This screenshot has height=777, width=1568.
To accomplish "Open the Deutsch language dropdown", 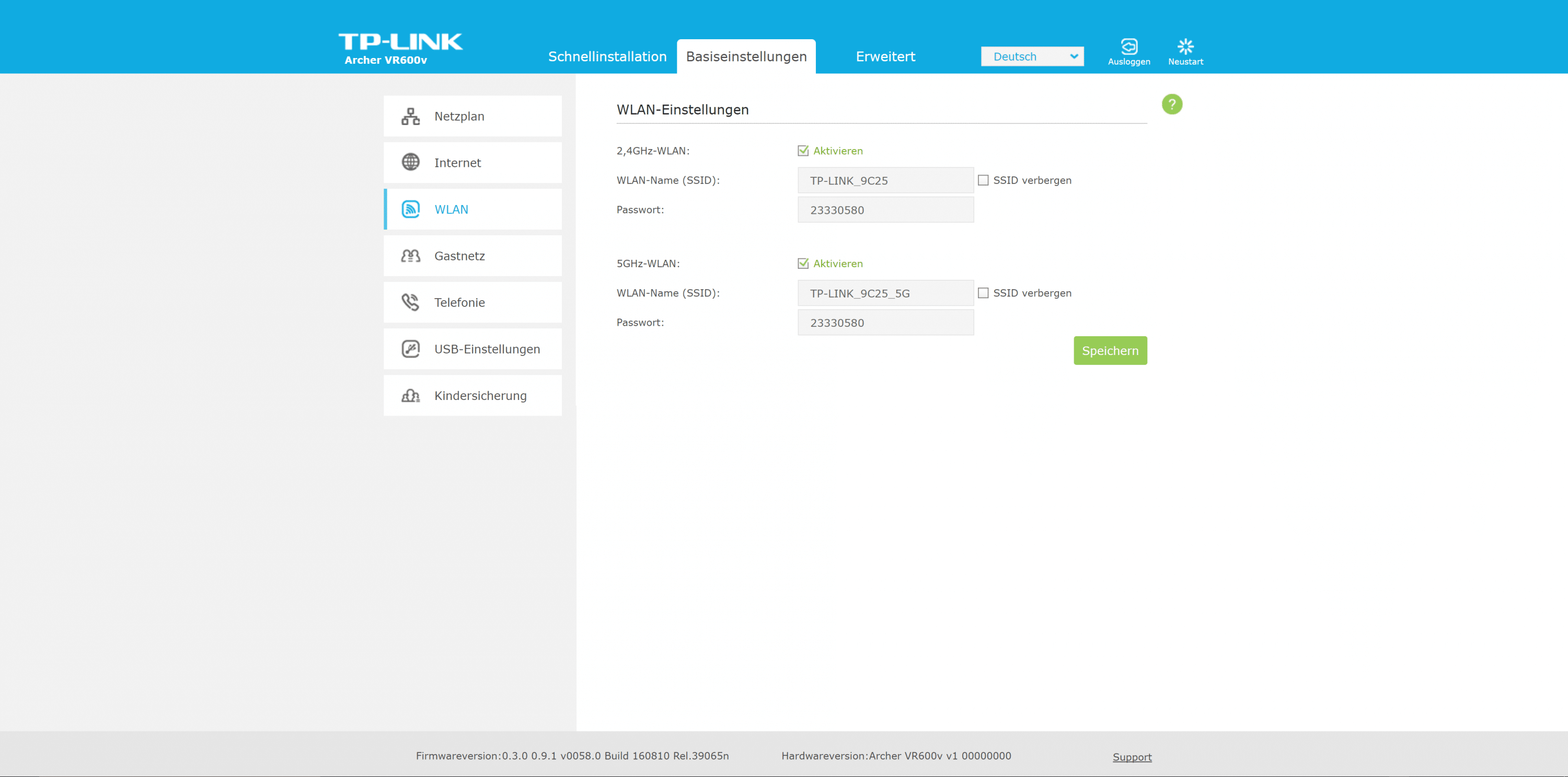I will pyautogui.click(x=1032, y=56).
